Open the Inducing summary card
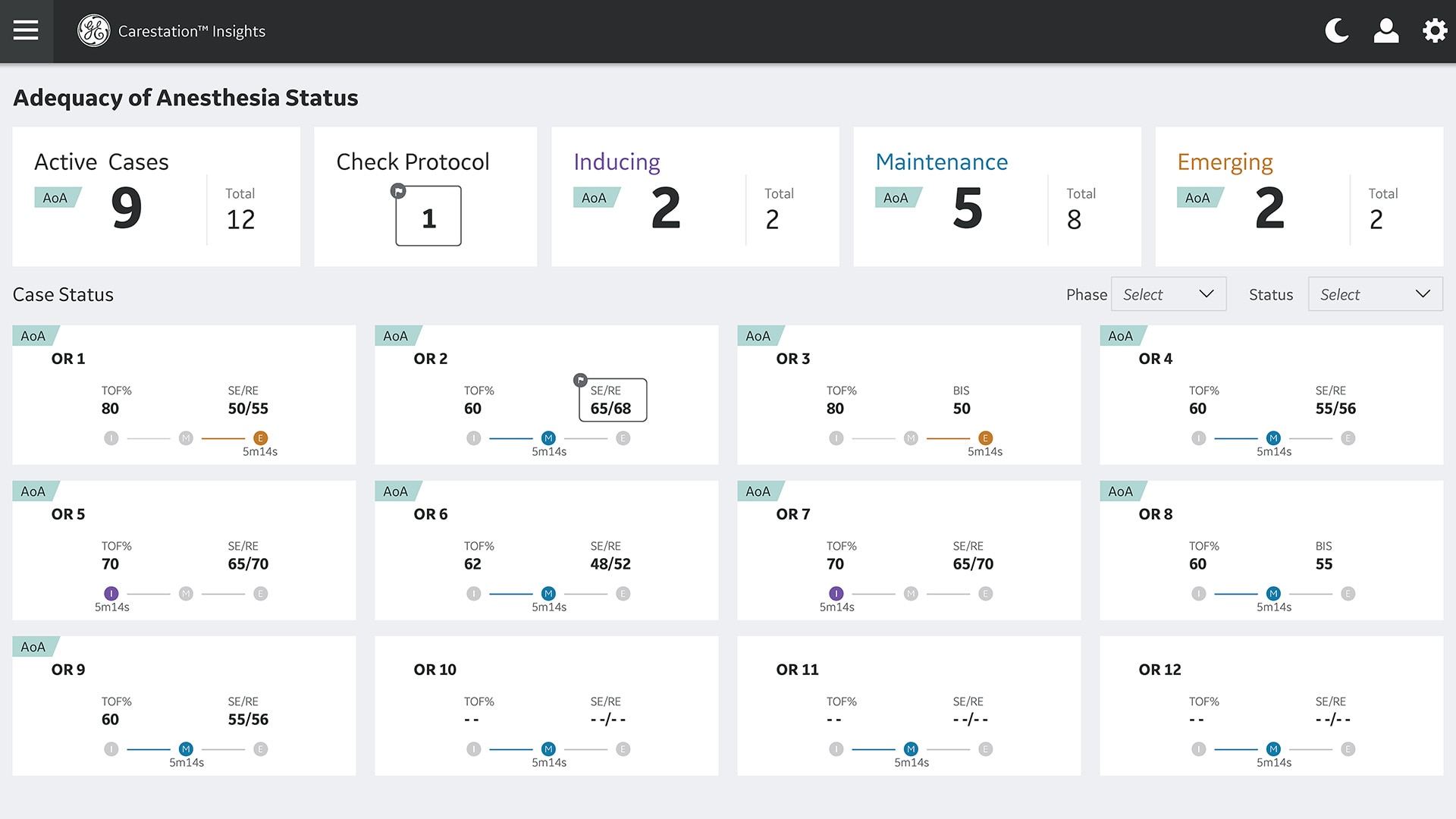 click(x=695, y=196)
